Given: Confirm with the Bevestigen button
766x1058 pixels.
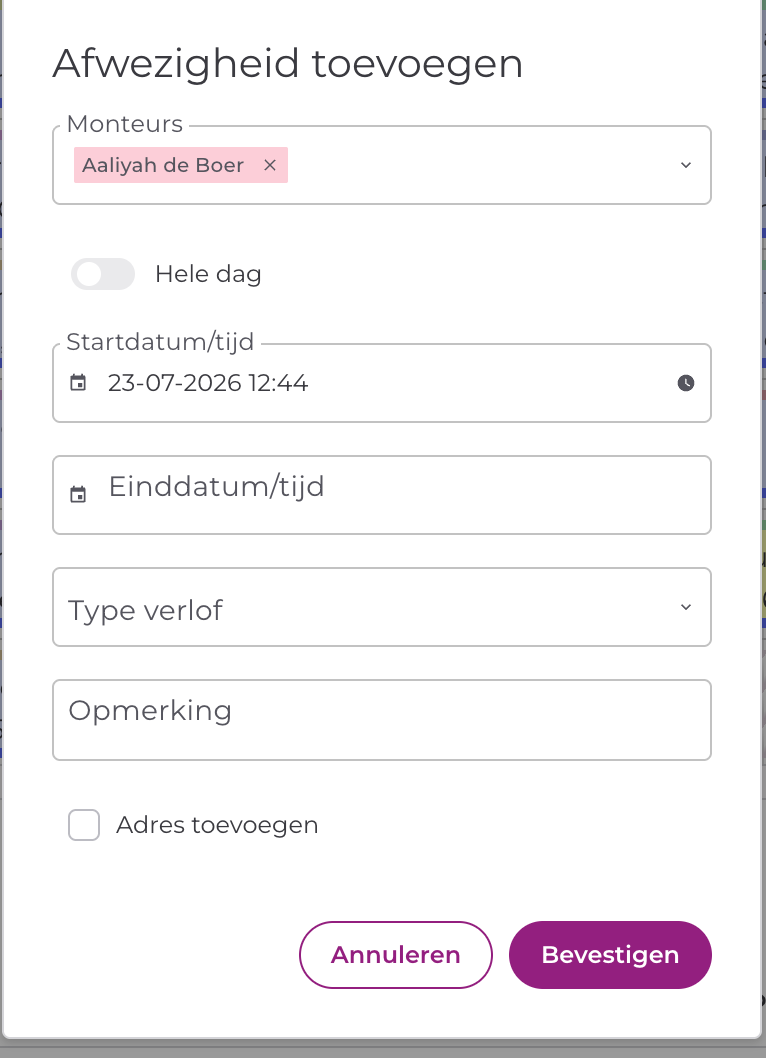Looking at the screenshot, I should click(x=610, y=955).
